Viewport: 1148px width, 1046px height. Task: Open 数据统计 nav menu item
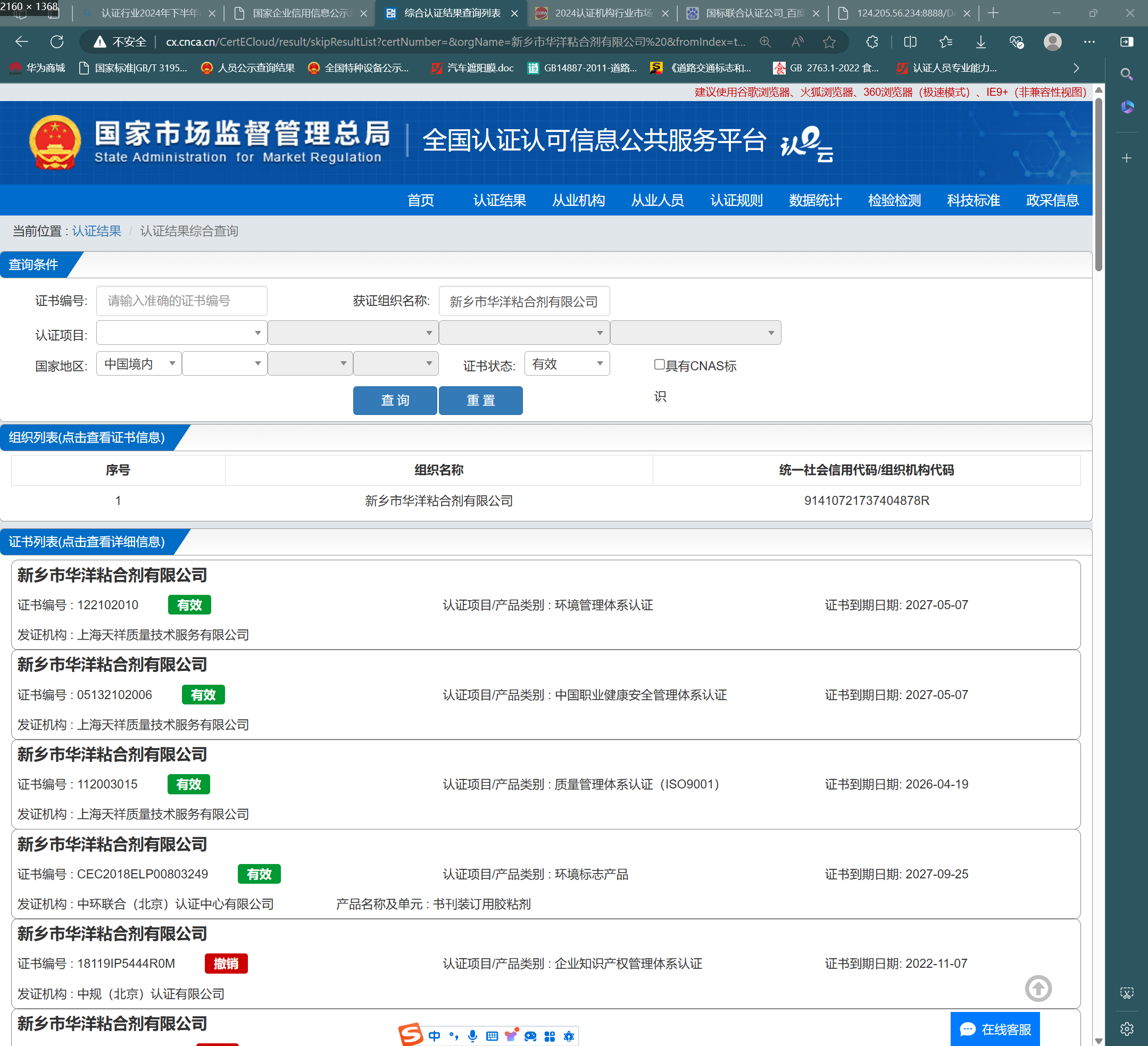(x=816, y=201)
